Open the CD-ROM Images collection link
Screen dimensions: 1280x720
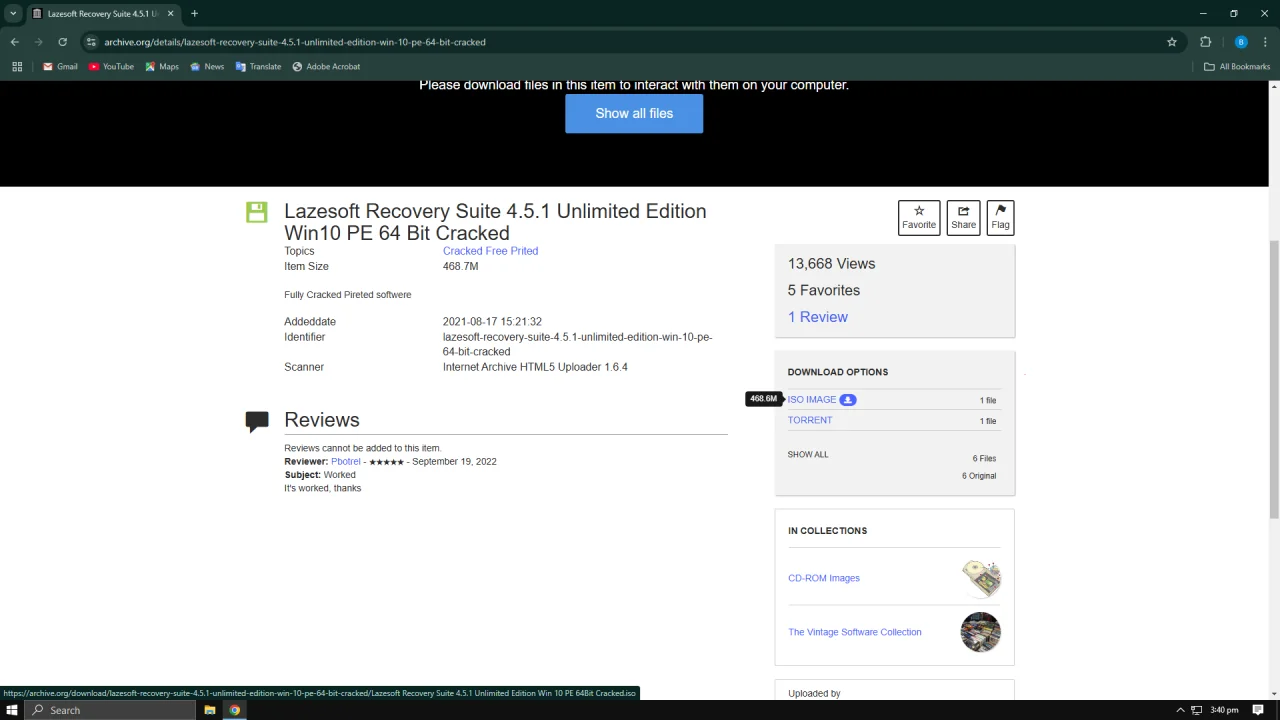pos(824,578)
